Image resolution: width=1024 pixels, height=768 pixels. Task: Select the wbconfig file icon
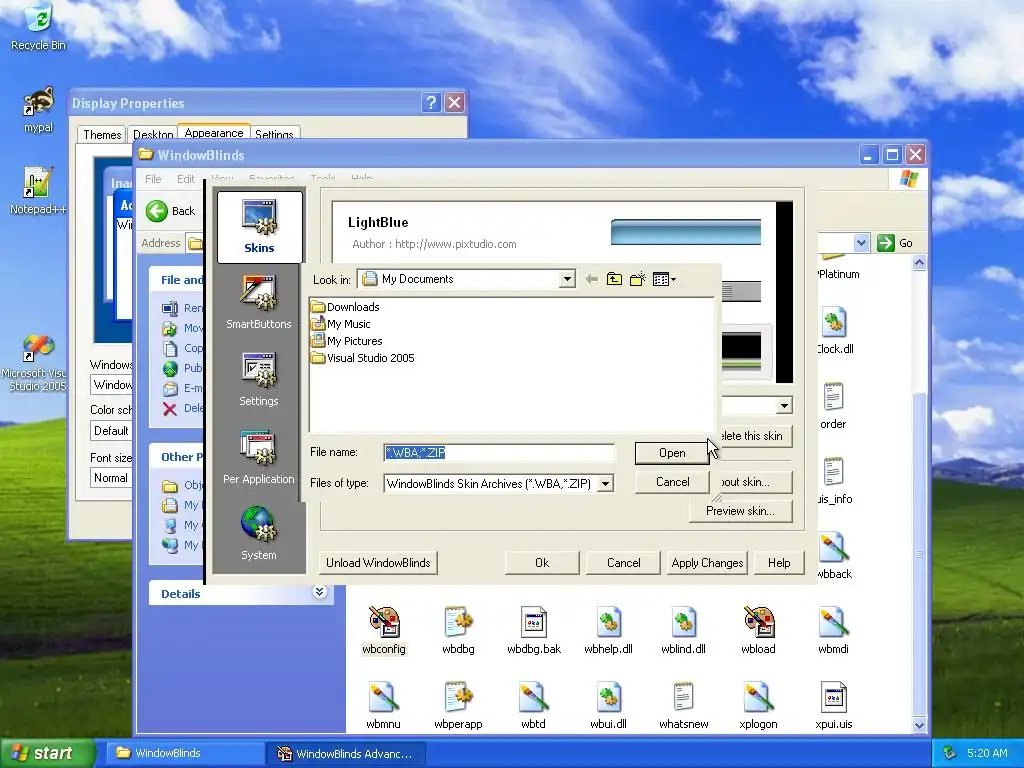click(x=384, y=630)
